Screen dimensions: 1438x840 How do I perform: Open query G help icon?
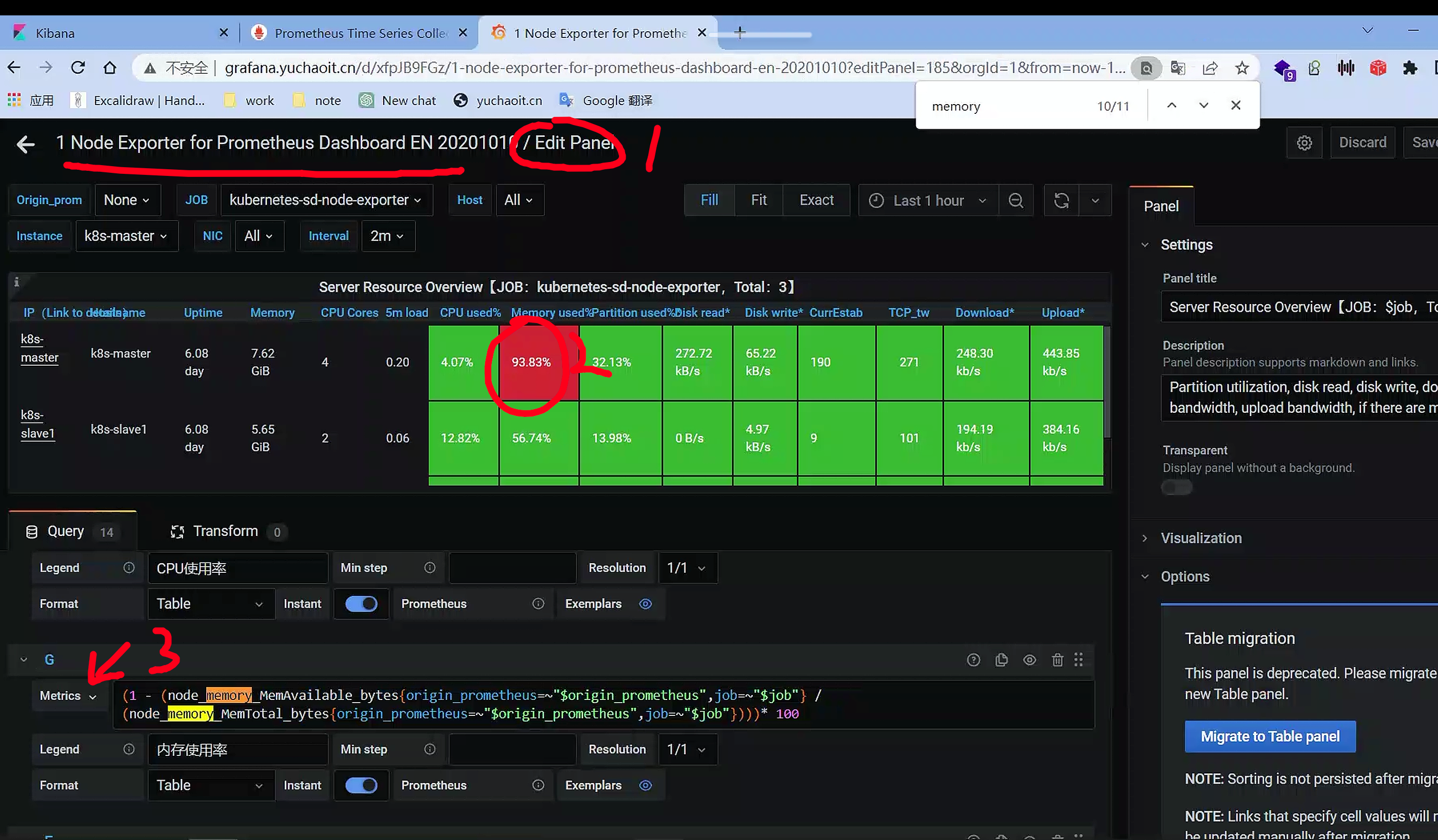(973, 660)
